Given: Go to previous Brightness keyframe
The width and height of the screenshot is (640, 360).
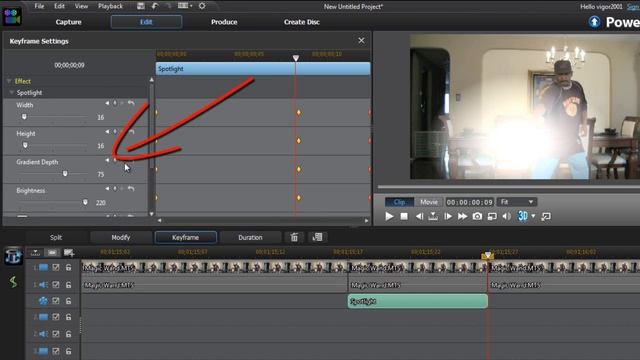Looking at the screenshot, I should point(107,189).
